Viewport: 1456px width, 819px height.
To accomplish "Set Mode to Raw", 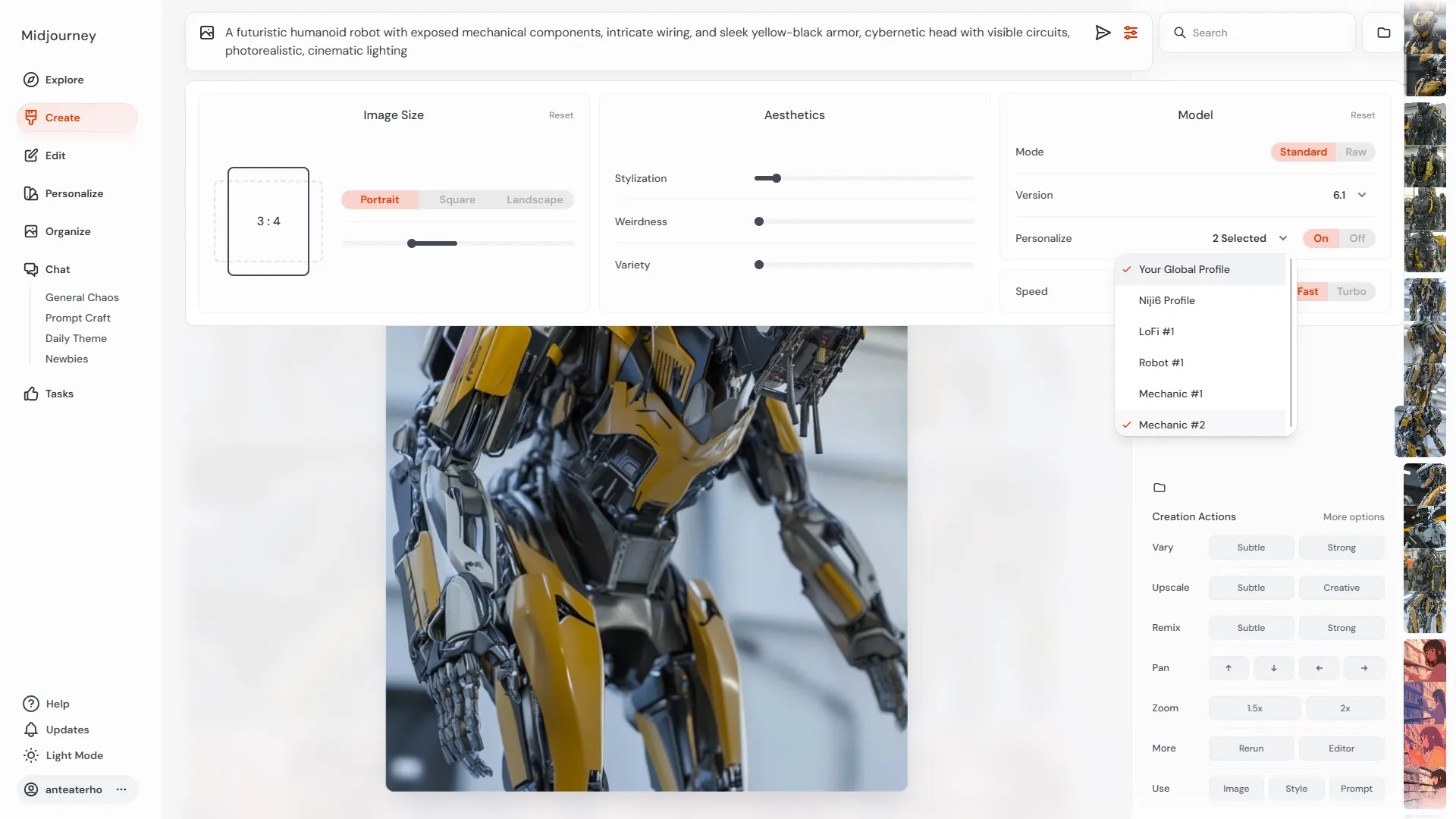I will tap(1355, 152).
